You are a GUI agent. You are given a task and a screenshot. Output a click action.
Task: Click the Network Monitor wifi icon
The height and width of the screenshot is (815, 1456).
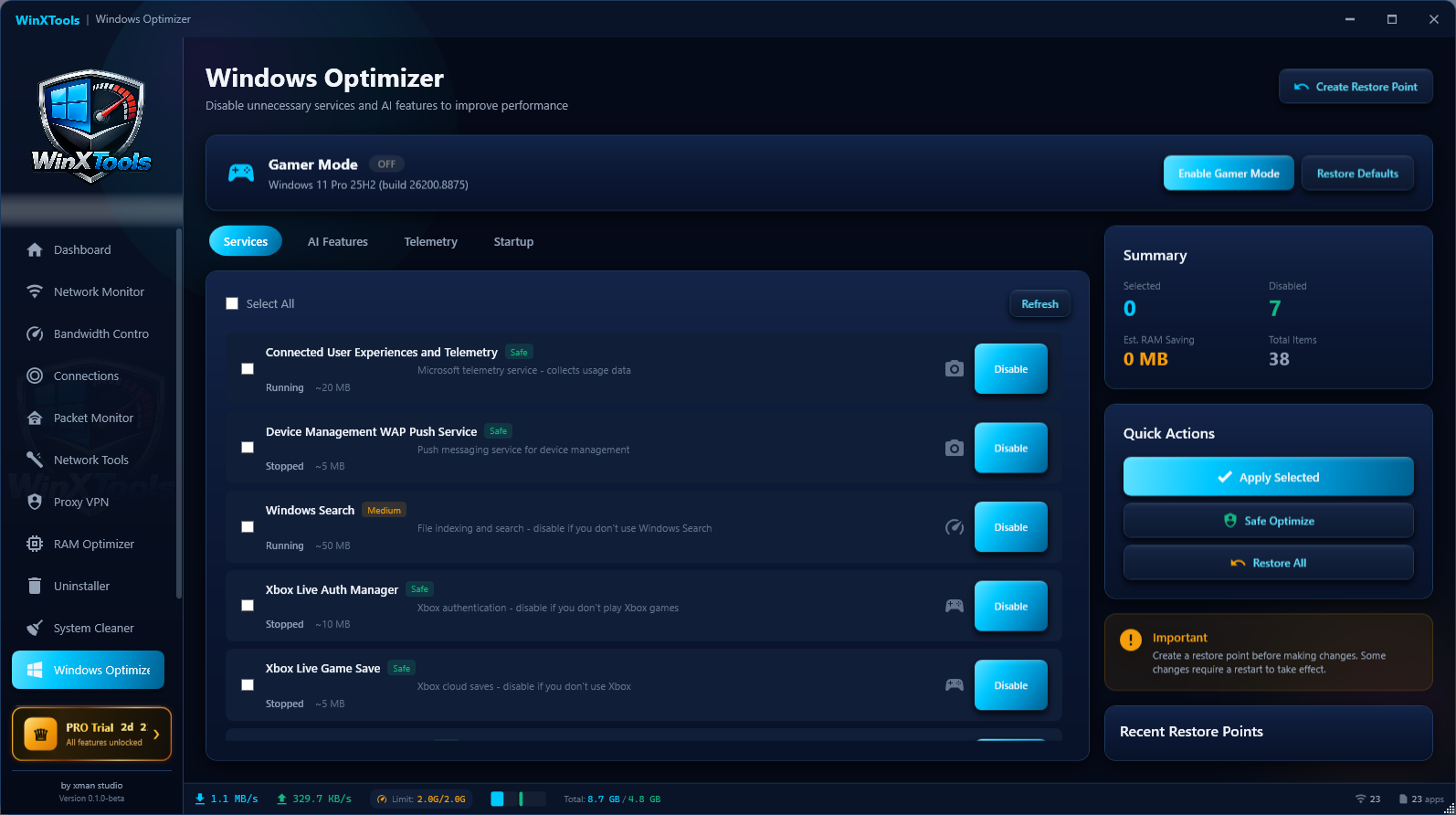pos(35,291)
